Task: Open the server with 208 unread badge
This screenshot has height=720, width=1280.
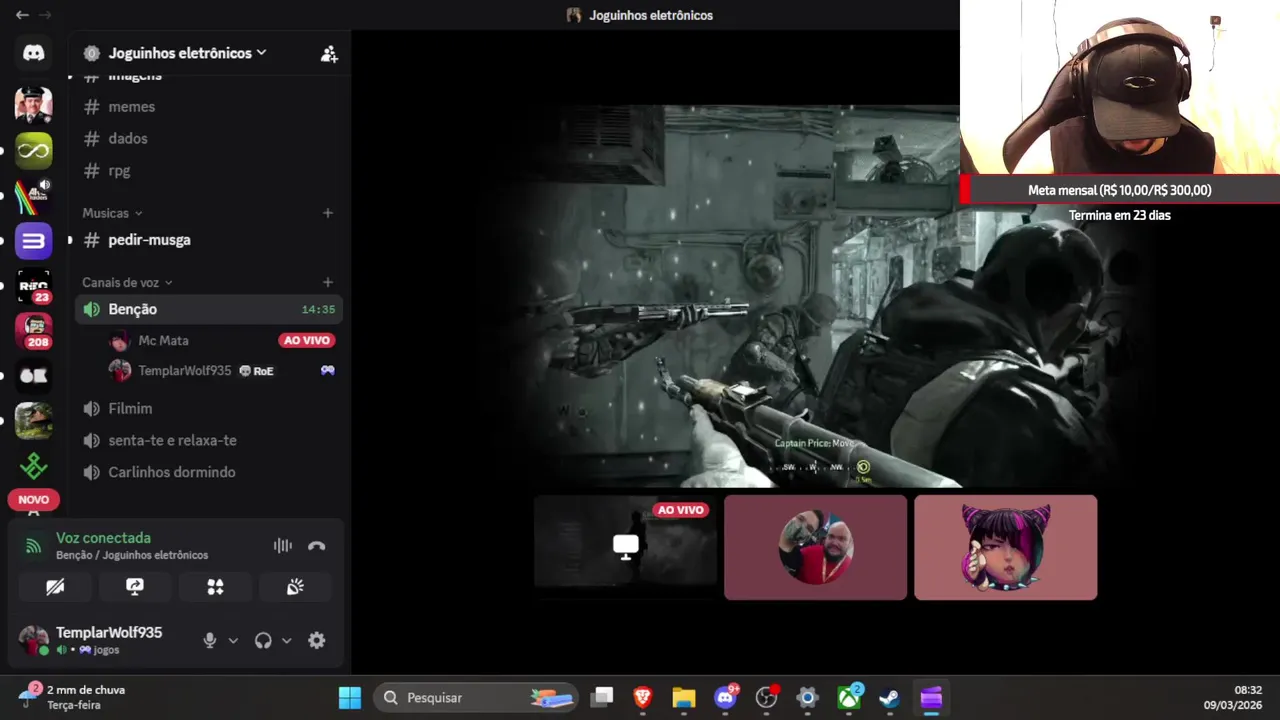Action: (33, 332)
